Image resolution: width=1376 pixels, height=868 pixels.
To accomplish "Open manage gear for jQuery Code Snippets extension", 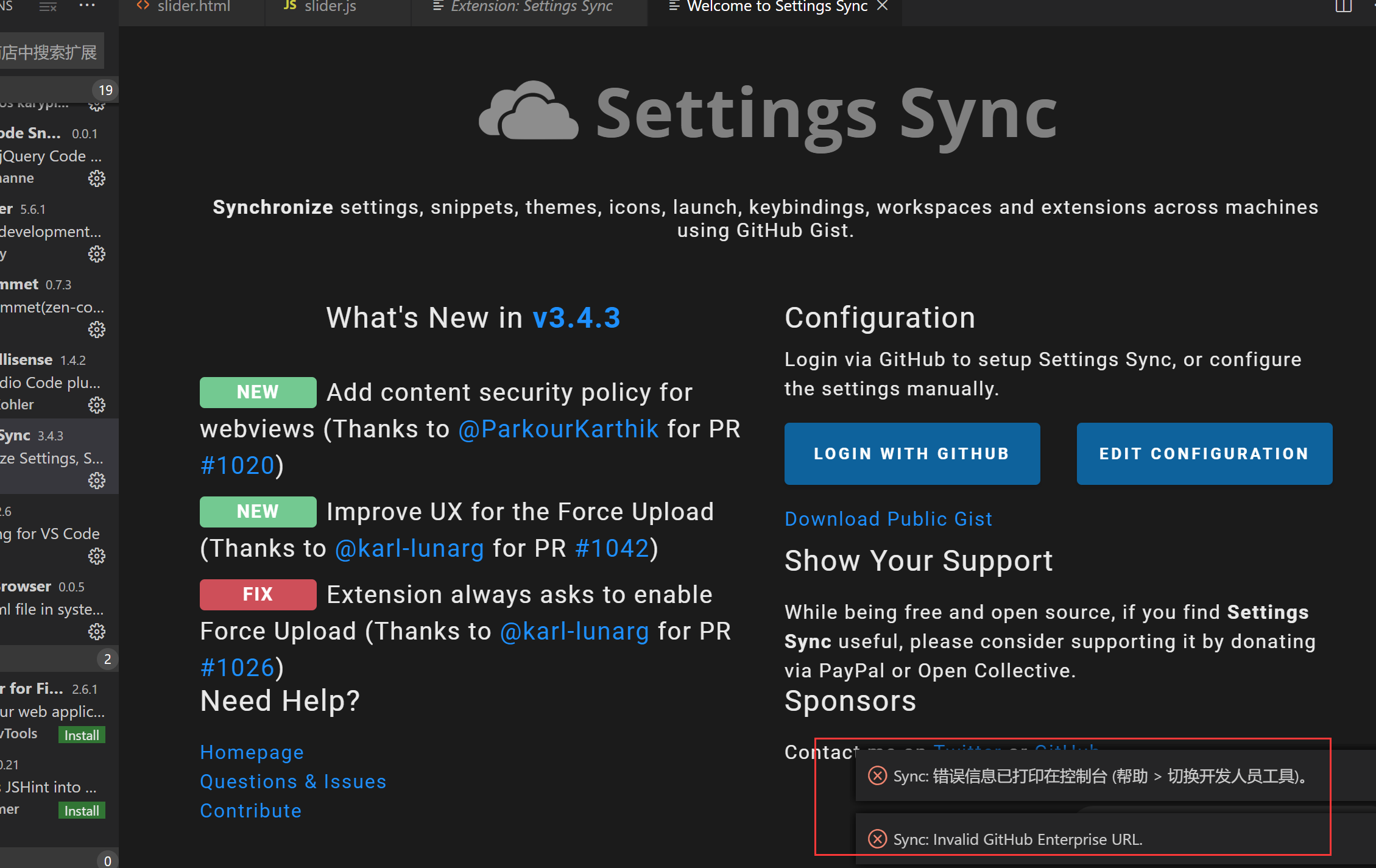I will tap(97, 178).
